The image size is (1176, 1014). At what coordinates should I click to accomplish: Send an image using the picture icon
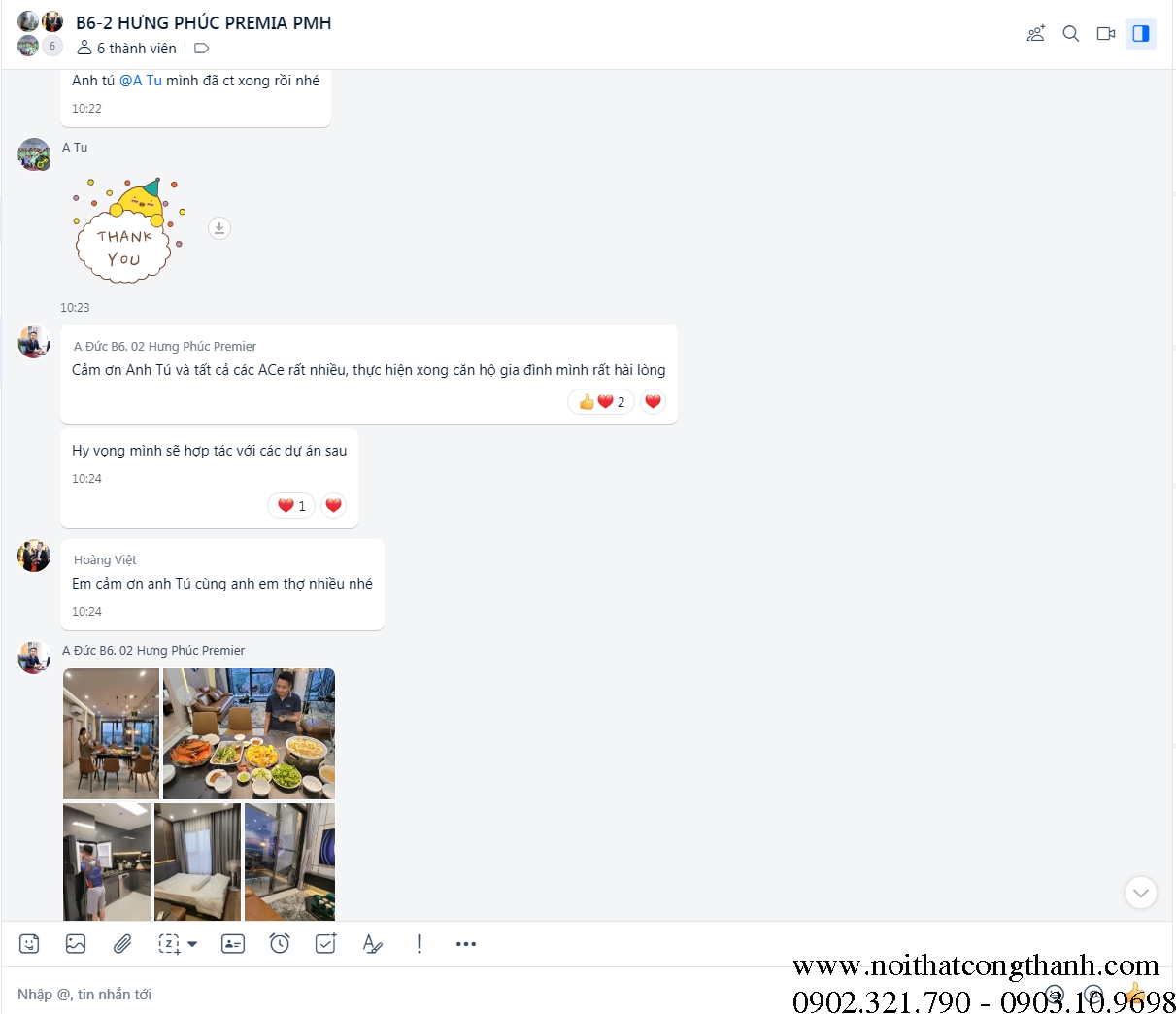76,944
